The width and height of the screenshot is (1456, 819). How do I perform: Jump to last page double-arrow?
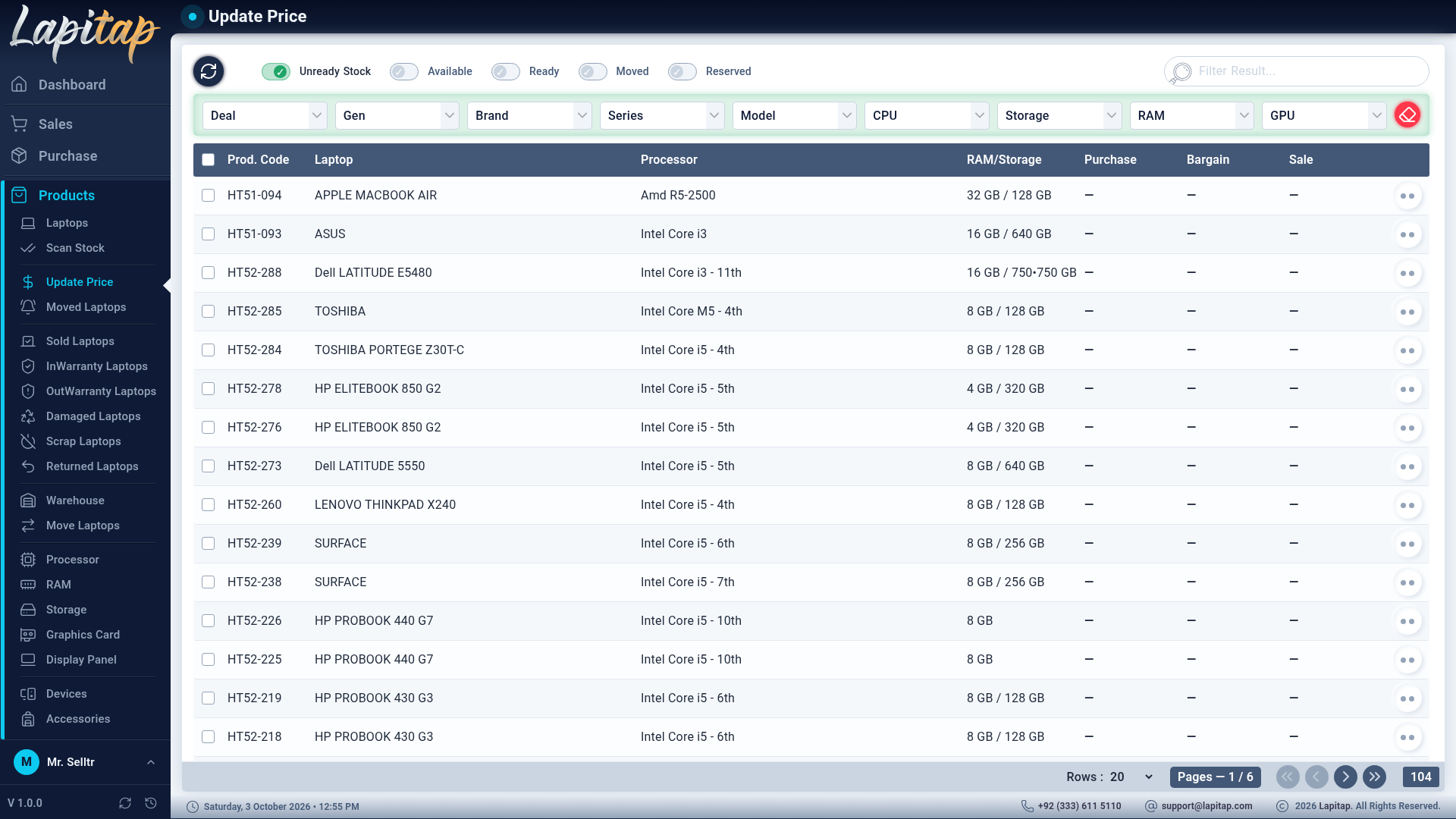click(1374, 777)
